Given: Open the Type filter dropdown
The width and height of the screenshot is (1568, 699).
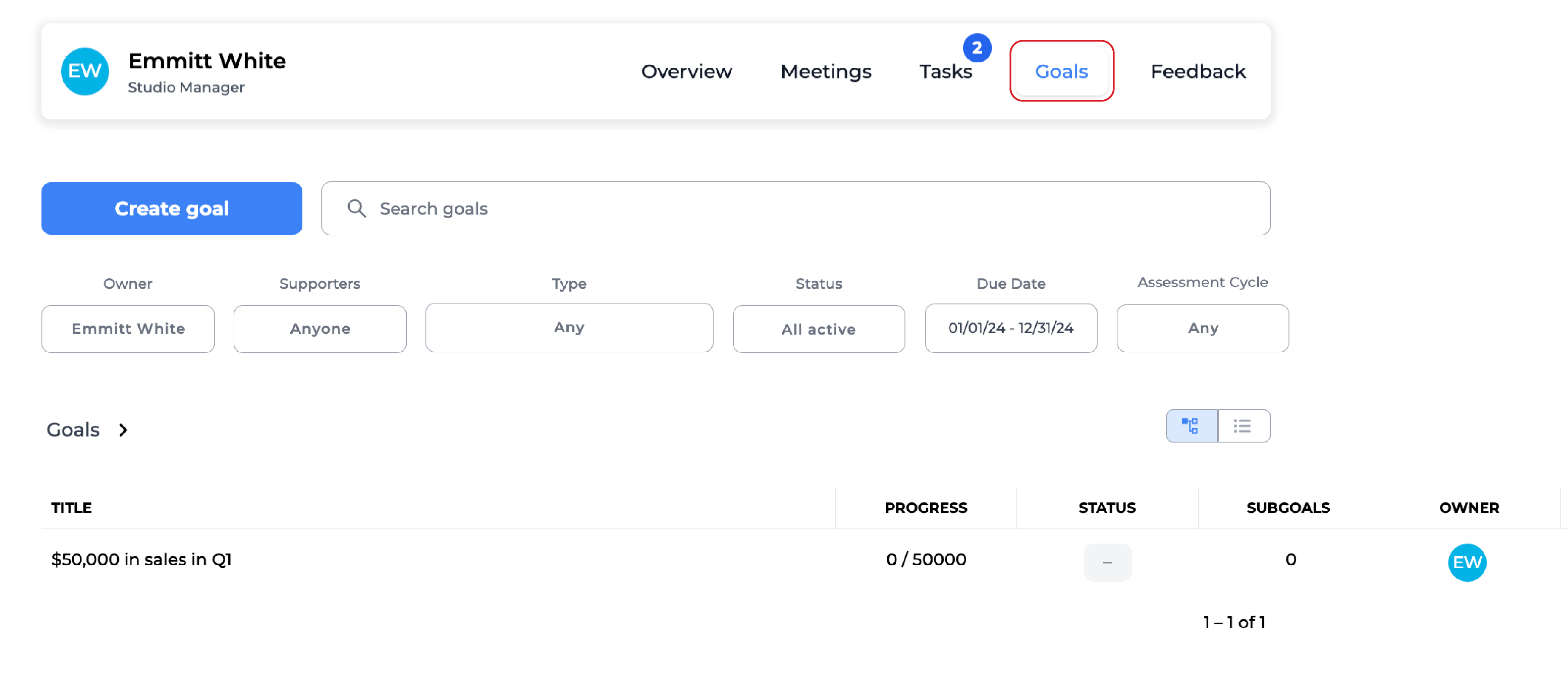Looking at the screenshot, I should [x=568, y=327].
